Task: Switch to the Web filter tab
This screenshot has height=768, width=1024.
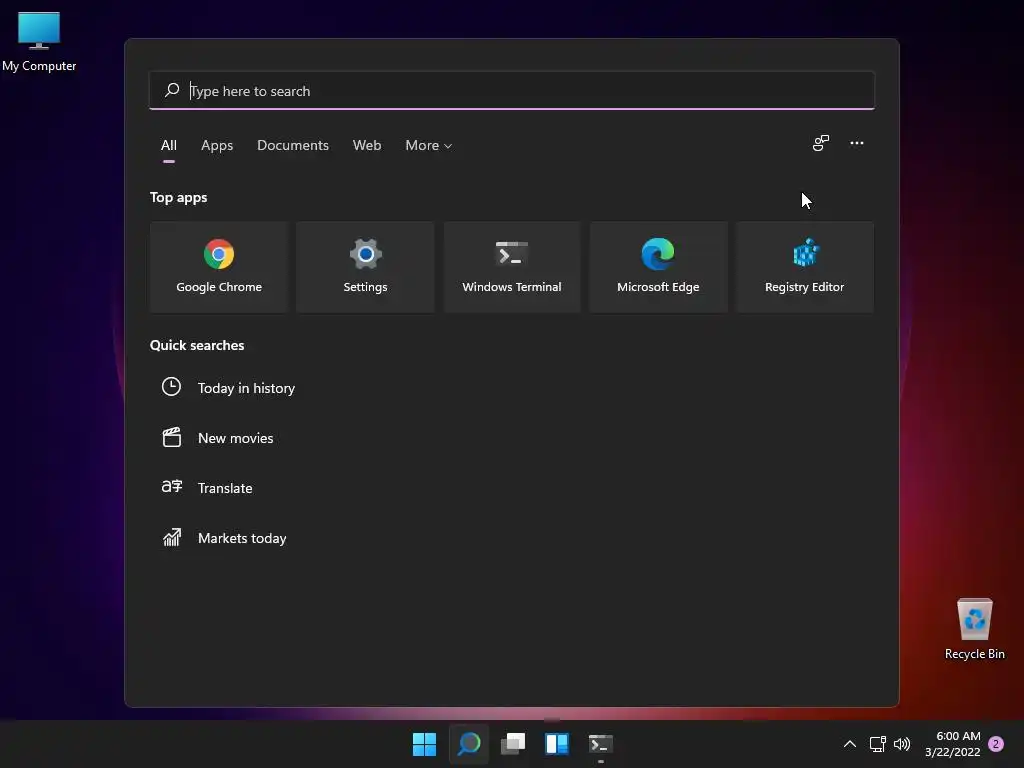Action: point(367,146)
